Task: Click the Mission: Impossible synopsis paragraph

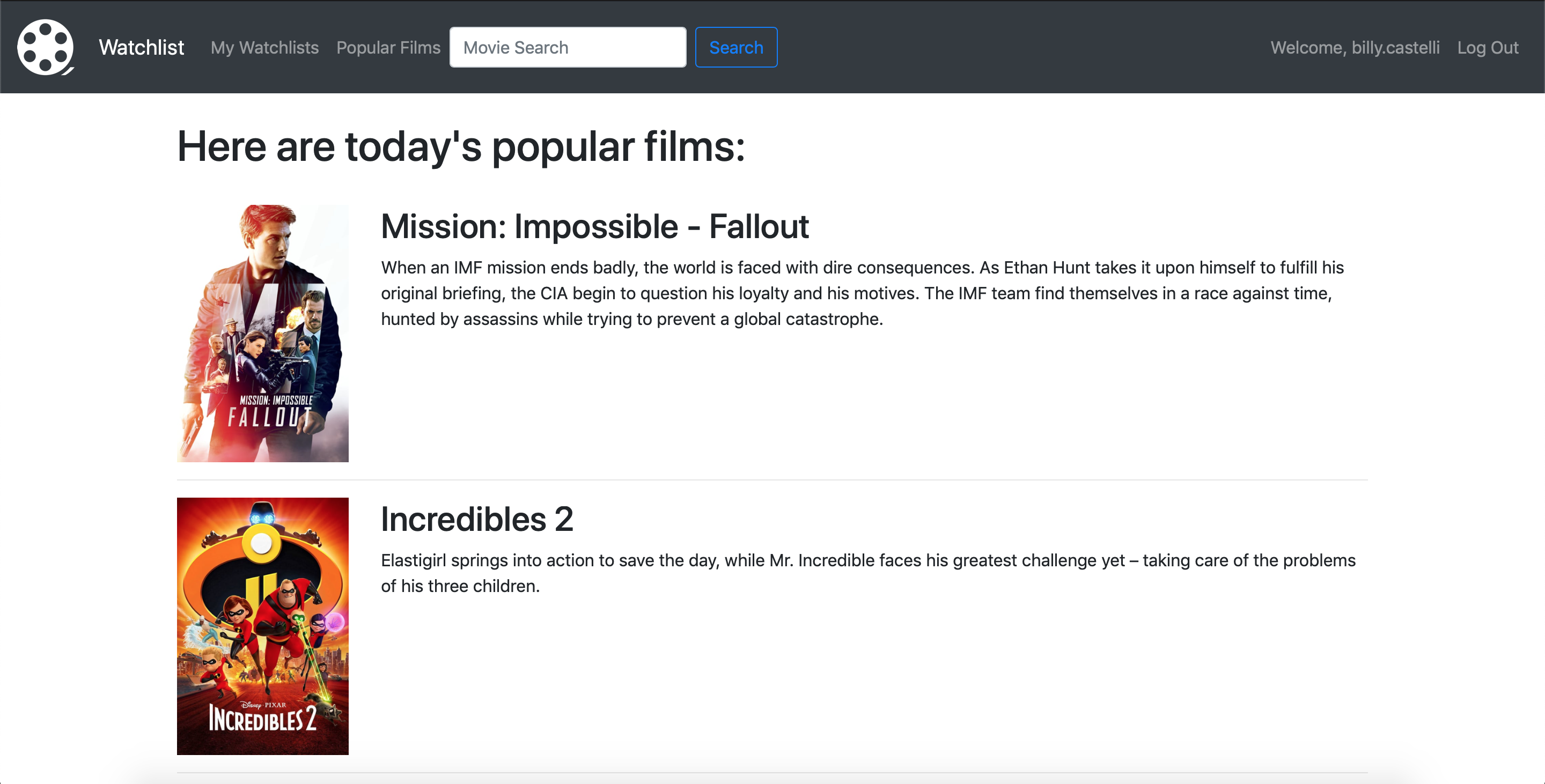Action: tap(861, 293)
